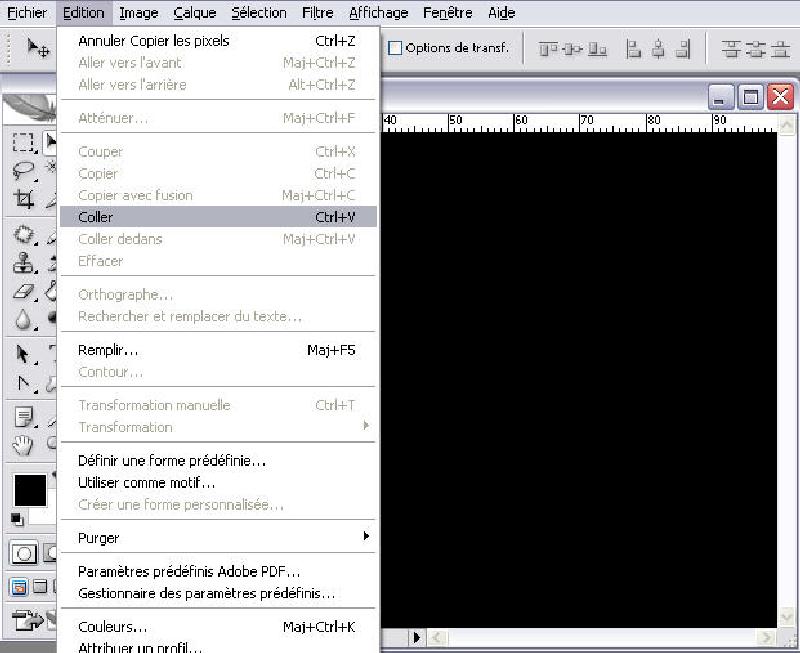Click the black foreground color swatch
Viewport: 800px width, 653px height.
(30, 490)
